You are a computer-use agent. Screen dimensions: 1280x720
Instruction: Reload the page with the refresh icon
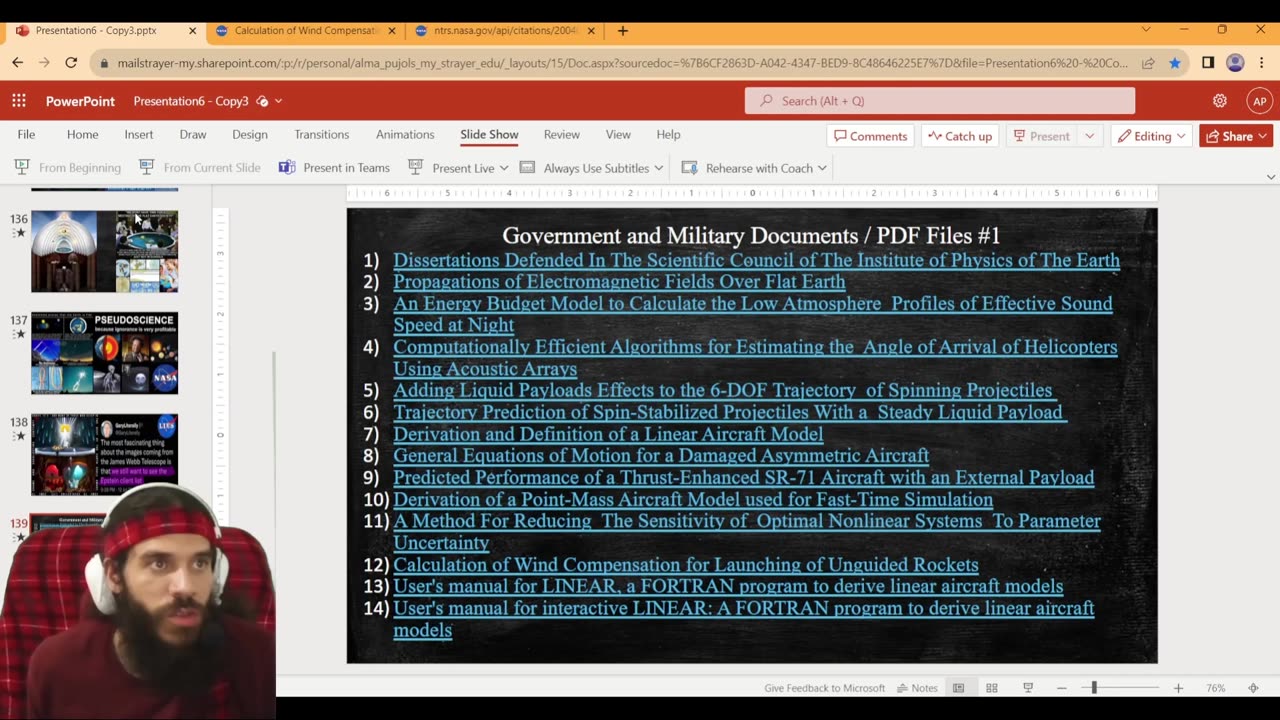point(71,62)
